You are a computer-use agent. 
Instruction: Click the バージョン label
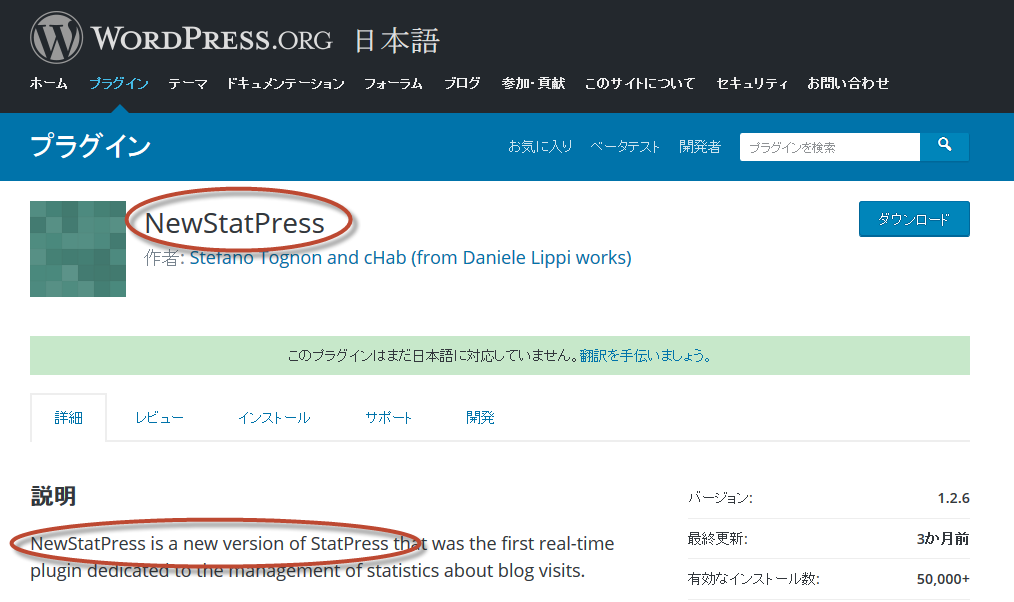click(x=720, y=498)
